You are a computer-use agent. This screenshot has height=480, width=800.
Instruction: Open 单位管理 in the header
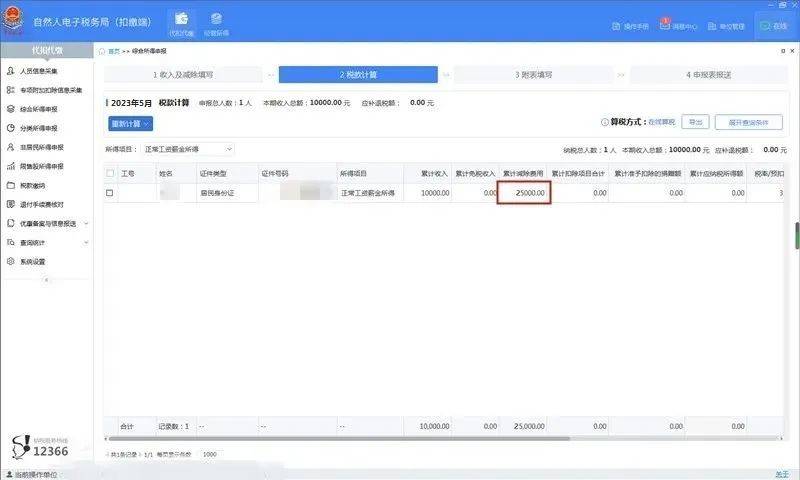[x=726, y=27]
